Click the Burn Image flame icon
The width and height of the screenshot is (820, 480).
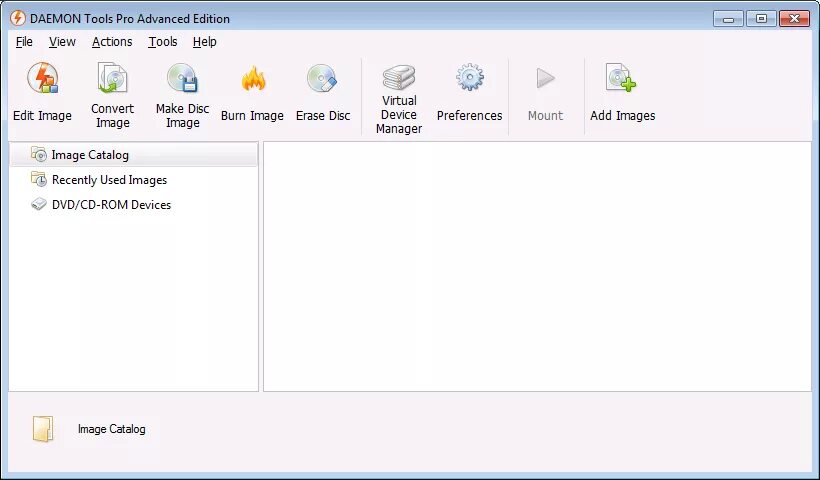(x=253, y=79)
